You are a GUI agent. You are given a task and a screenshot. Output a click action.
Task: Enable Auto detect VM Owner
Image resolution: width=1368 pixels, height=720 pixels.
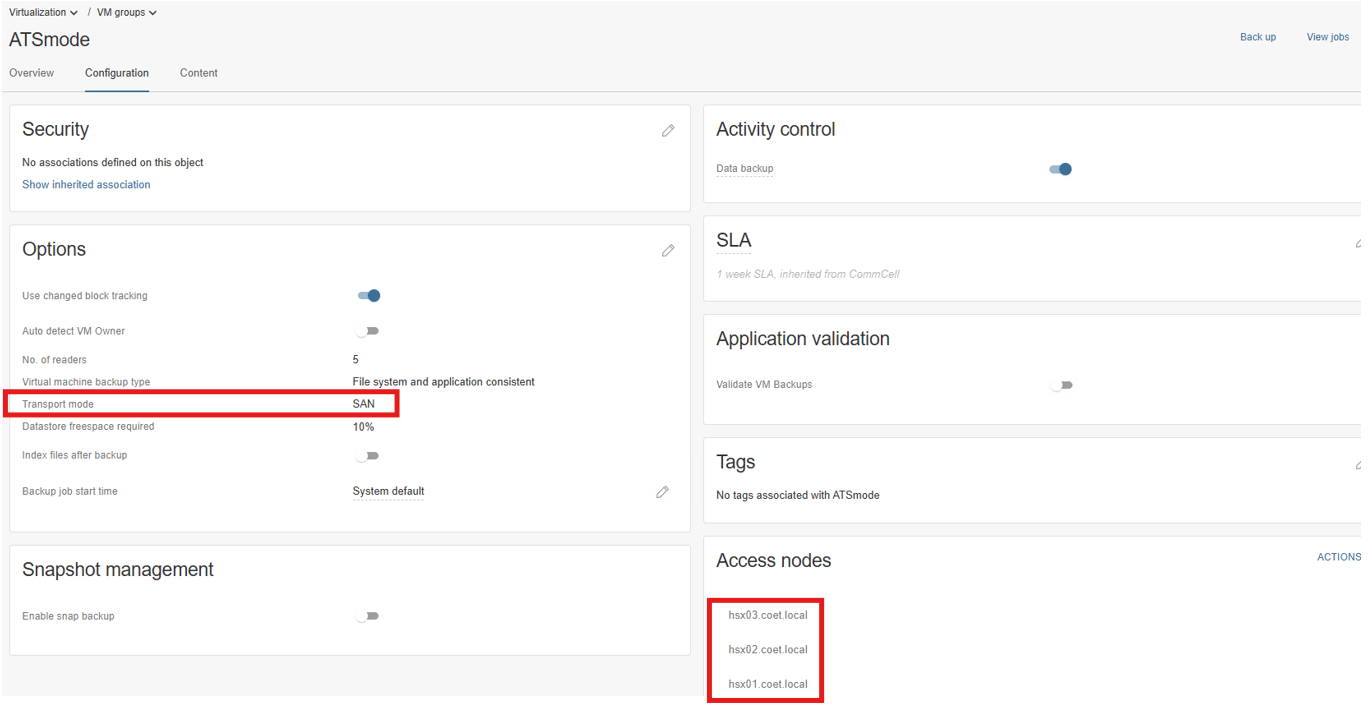368,331
